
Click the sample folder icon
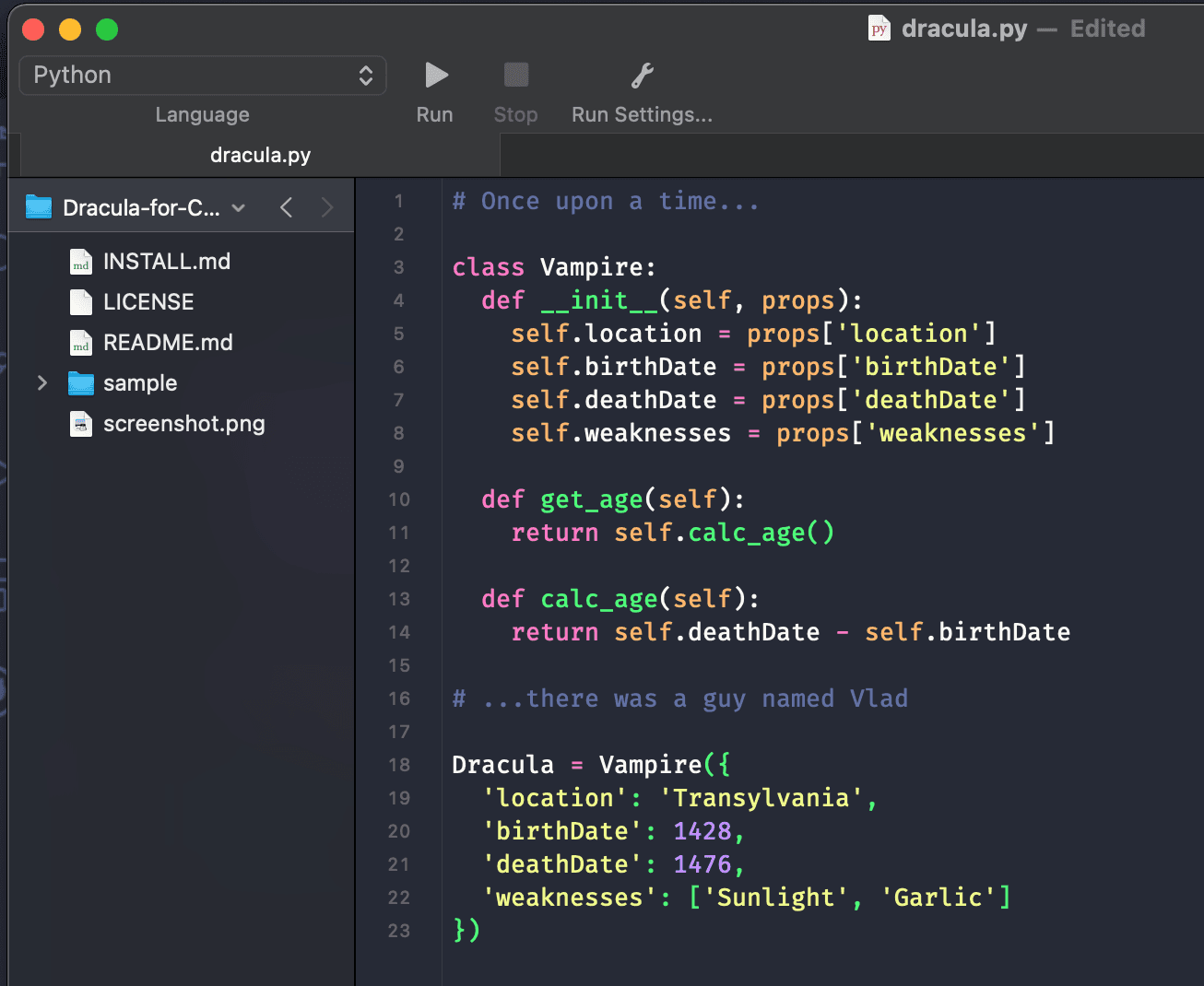tap(81, 383)
